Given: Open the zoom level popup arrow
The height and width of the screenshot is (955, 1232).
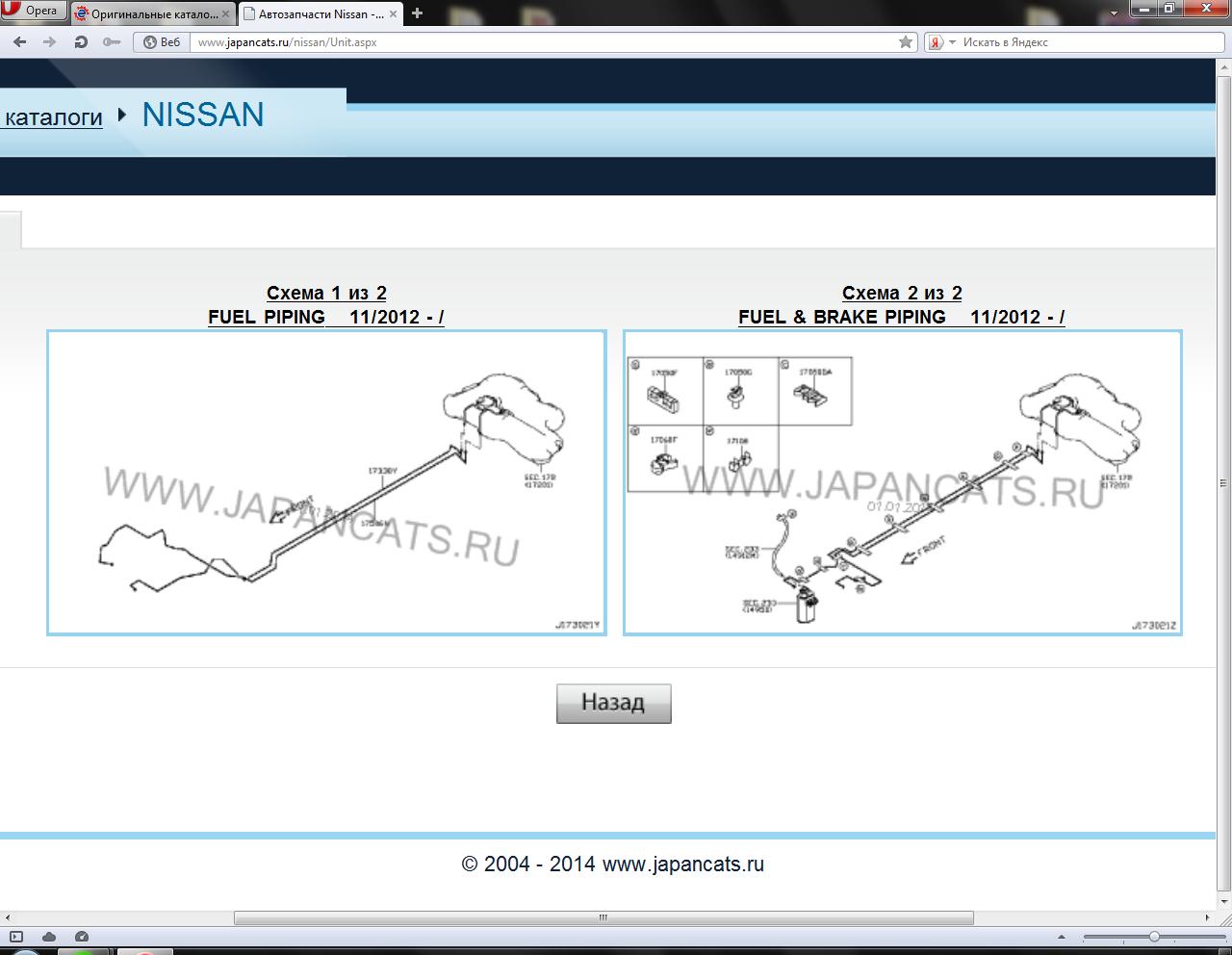Looking at the screenshot, I should (x=1062, y=937).
